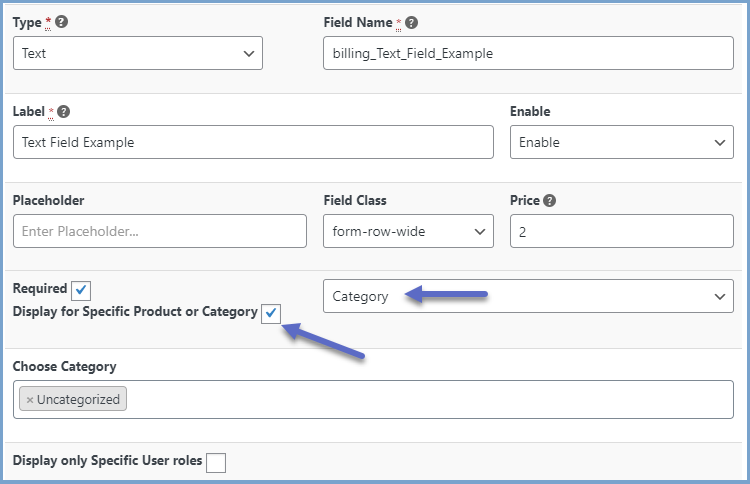
Task: Open the Category selection dropdown
Action: coord(528,296)
